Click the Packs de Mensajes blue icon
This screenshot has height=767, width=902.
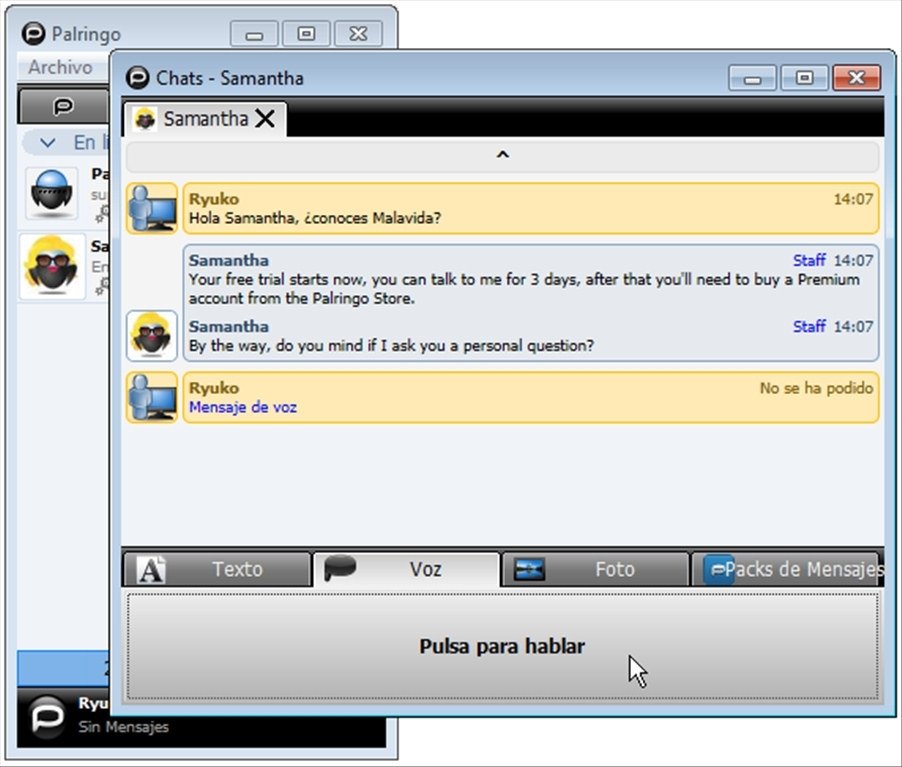point(718,570)
